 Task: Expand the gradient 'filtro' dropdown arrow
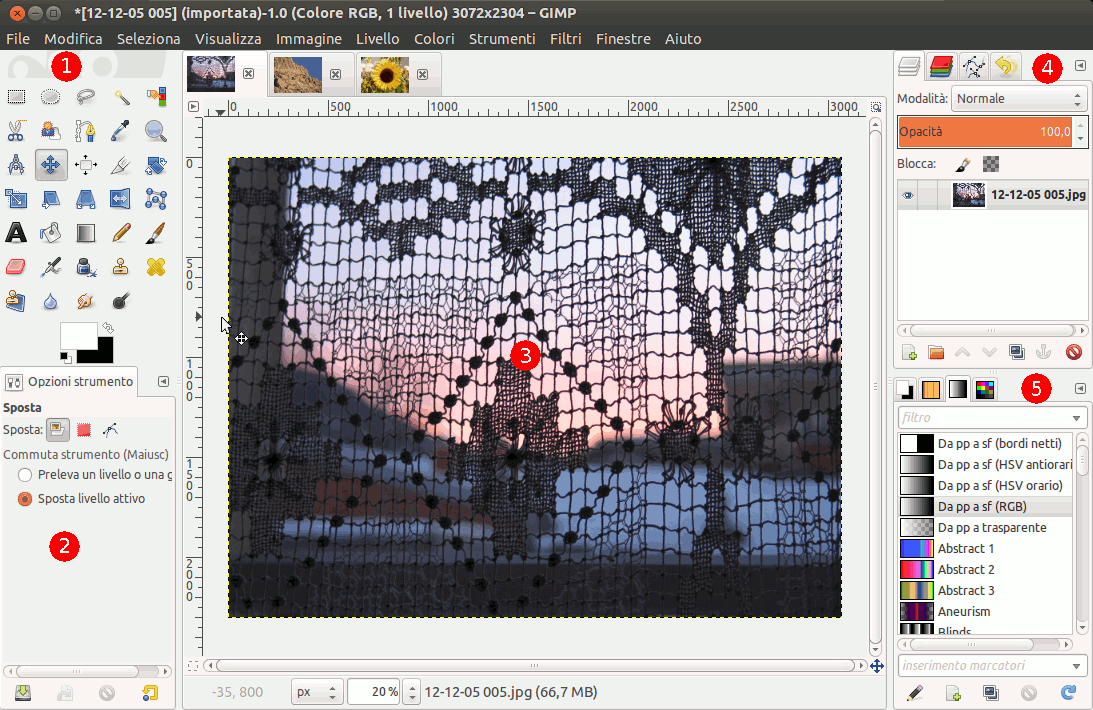(1077, 418)
